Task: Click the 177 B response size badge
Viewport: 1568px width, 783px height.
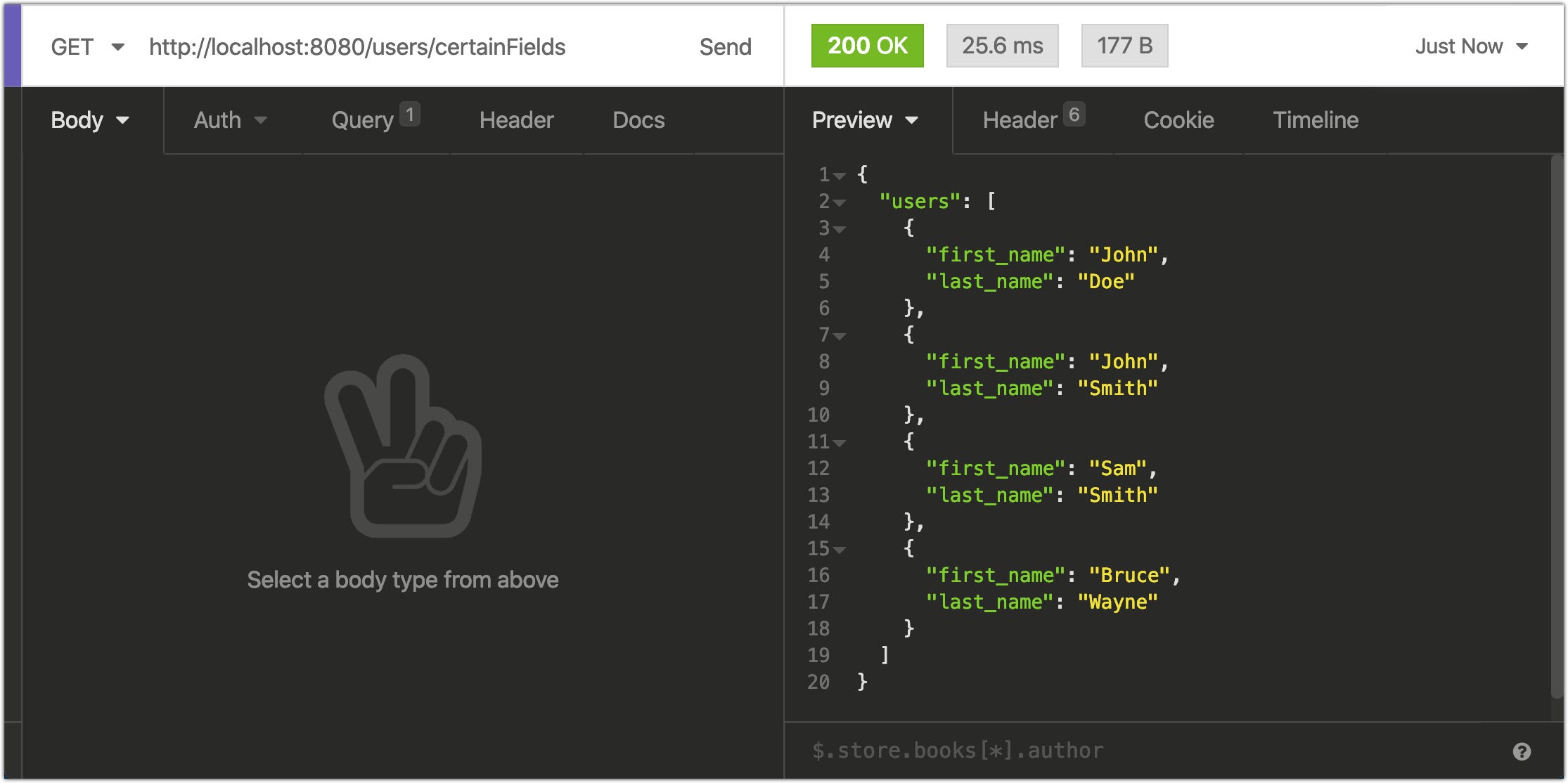Action: point(1124,46)
